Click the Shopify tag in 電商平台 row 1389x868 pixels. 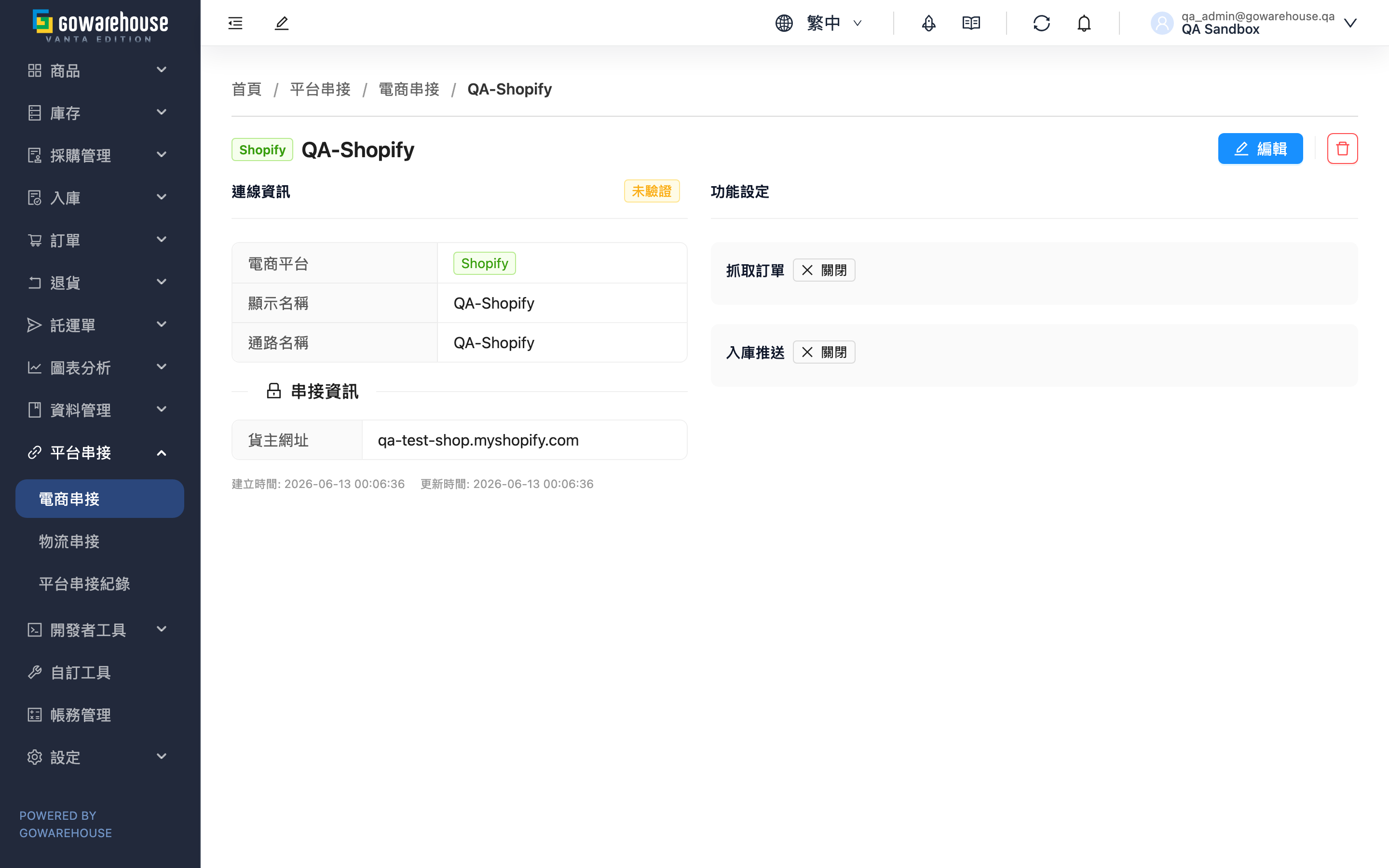point(484,263)
